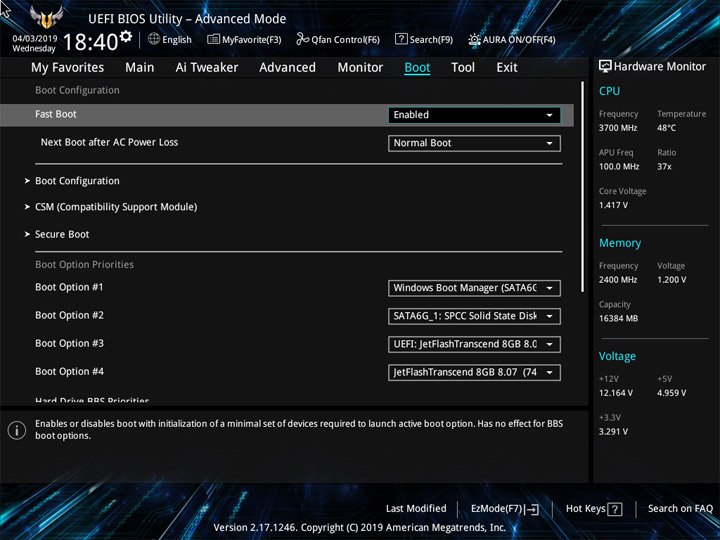
Task: Click +5V value 4.959 V
Action: point(672,393)
